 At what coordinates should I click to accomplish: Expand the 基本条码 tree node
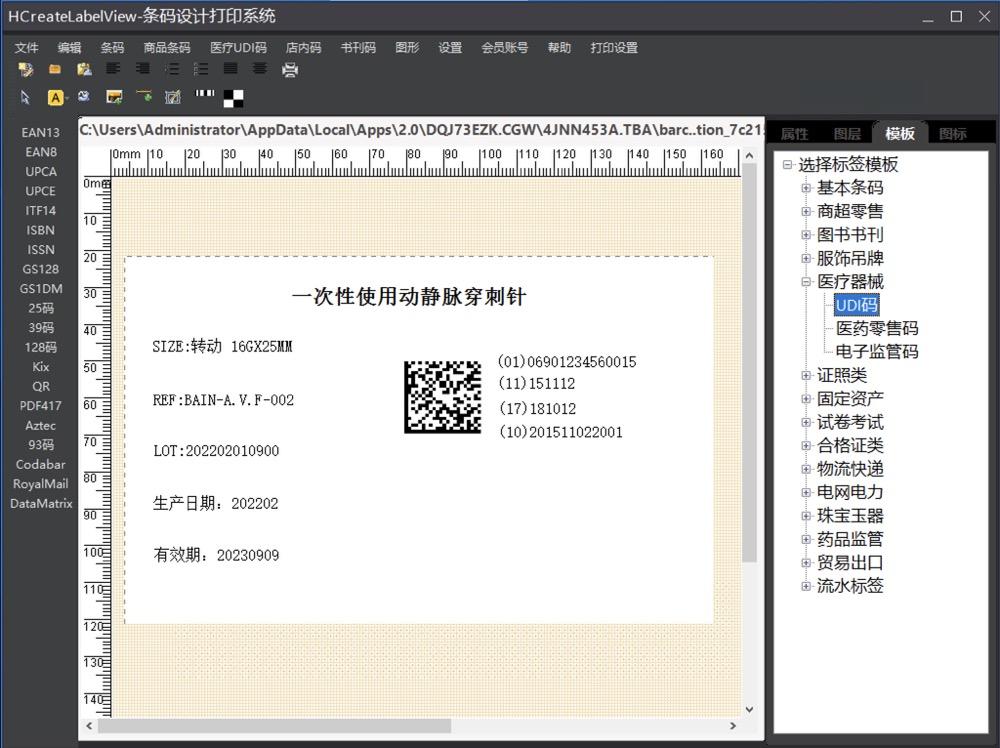point(806,187)
